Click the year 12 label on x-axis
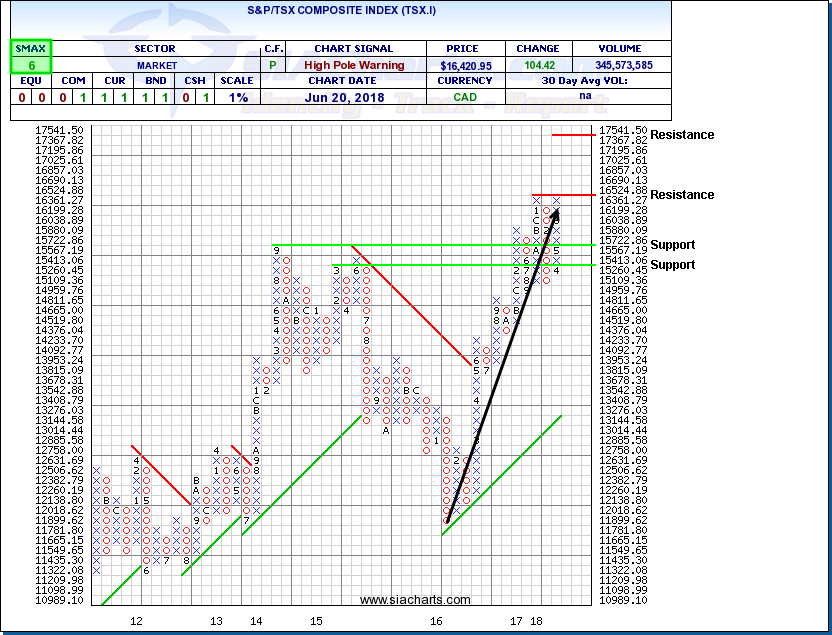Viewport: 832px width, 635px height. (x=136, y=621)
